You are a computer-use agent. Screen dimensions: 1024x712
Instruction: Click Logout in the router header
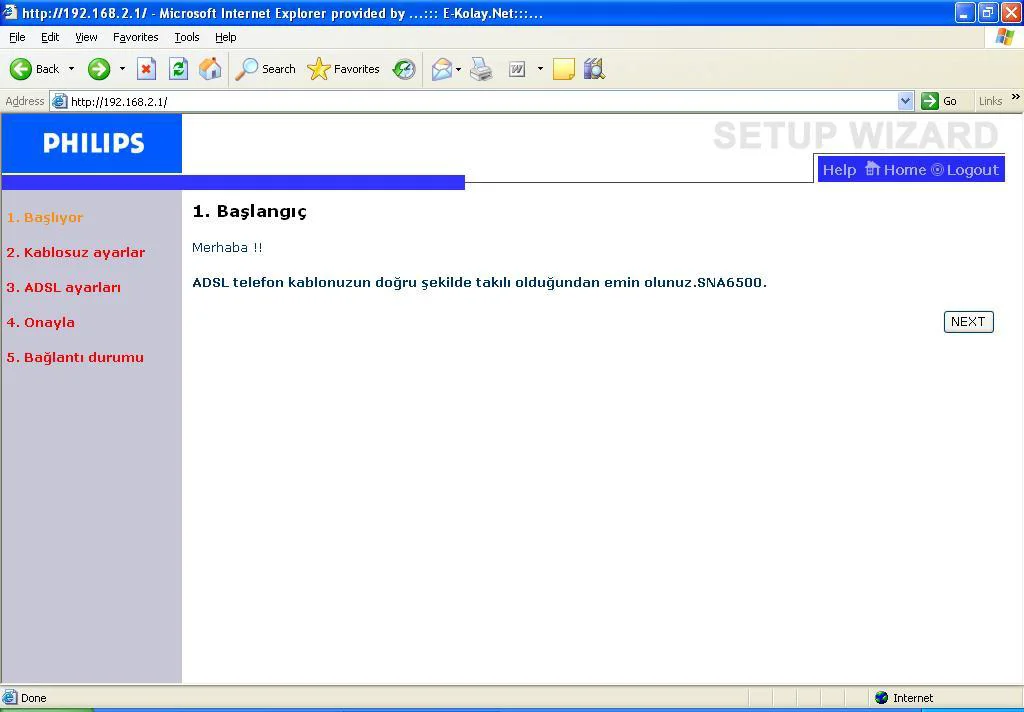pyautogui.click(x=972, y=170)
